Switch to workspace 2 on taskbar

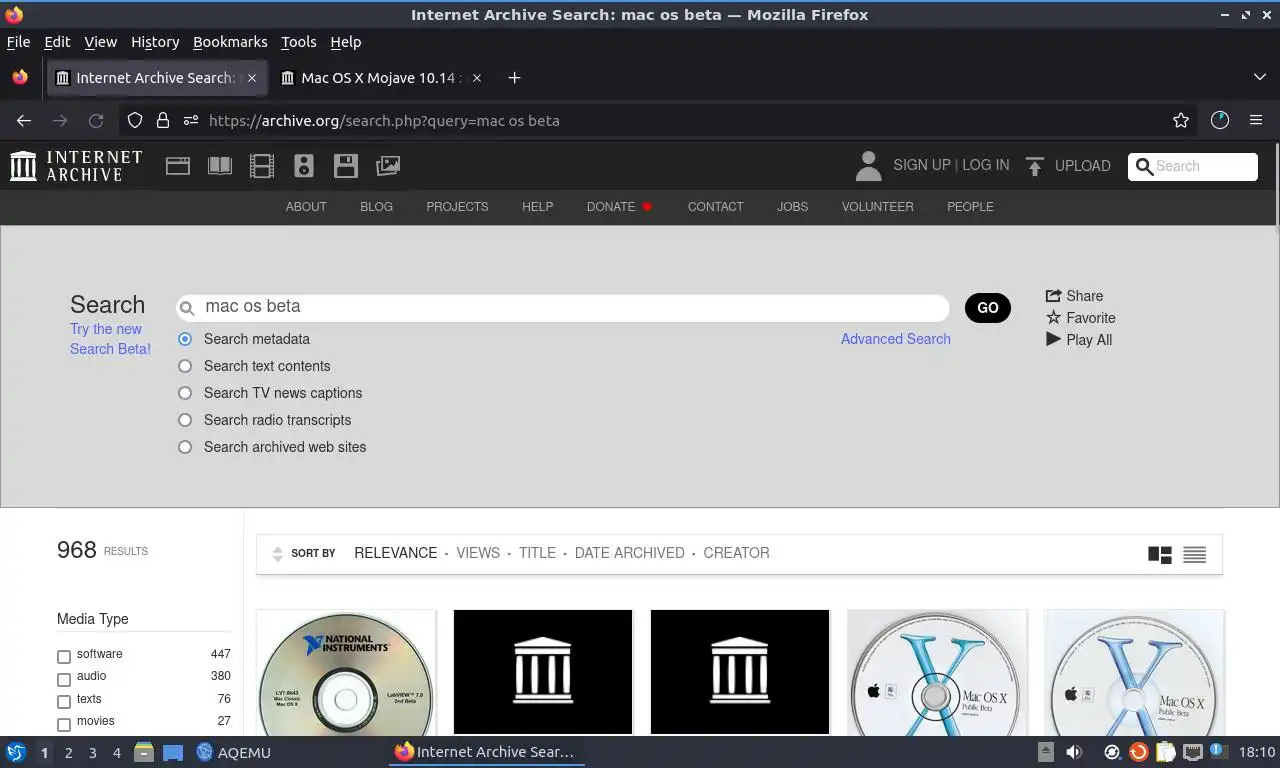pyautogui.click(x=68, y=752)
